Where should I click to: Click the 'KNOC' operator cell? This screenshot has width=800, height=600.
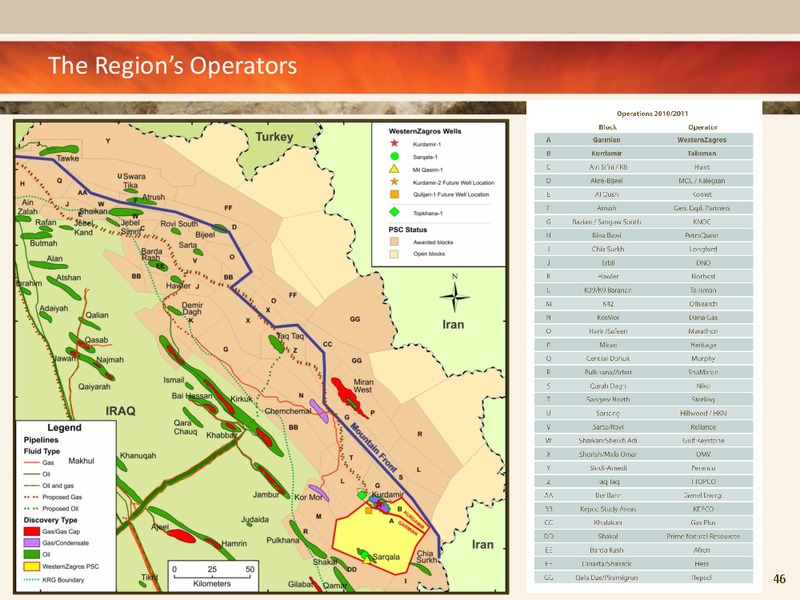pos(702,222)
